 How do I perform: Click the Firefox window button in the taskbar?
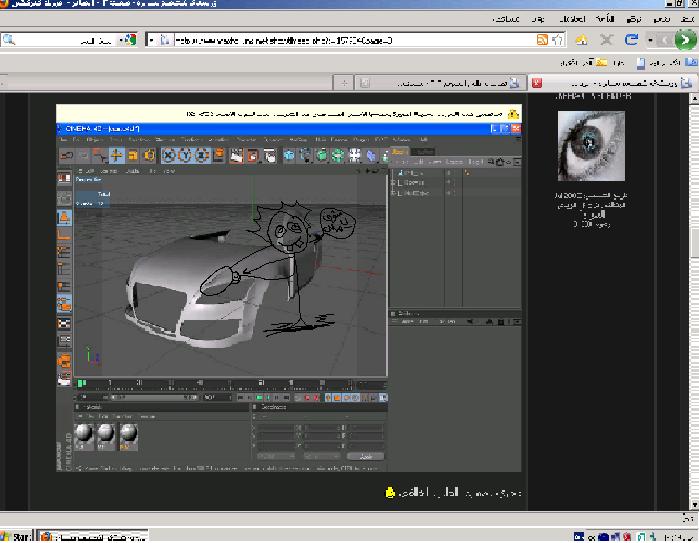click(93, 536)
